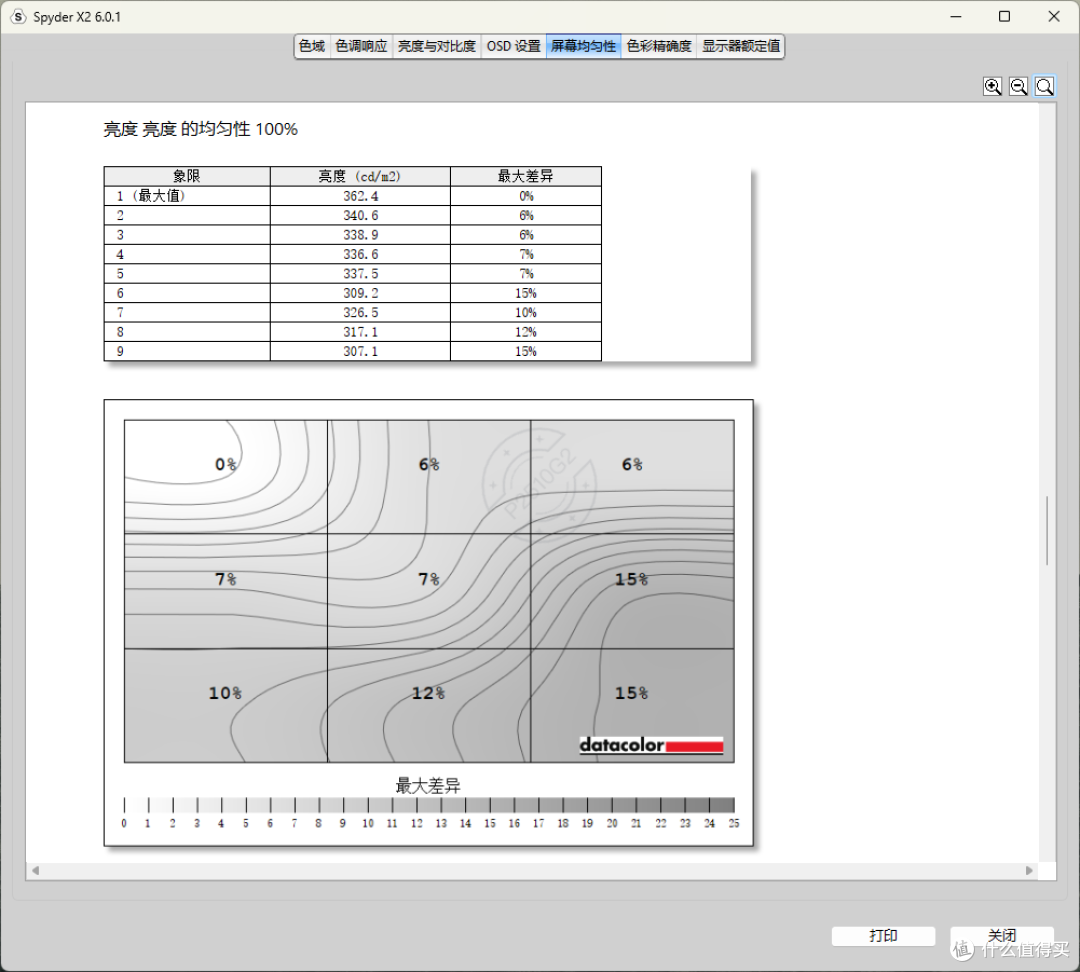Click the 337.5 brightness value
1080x972 pixels.
tap(360, 273)
